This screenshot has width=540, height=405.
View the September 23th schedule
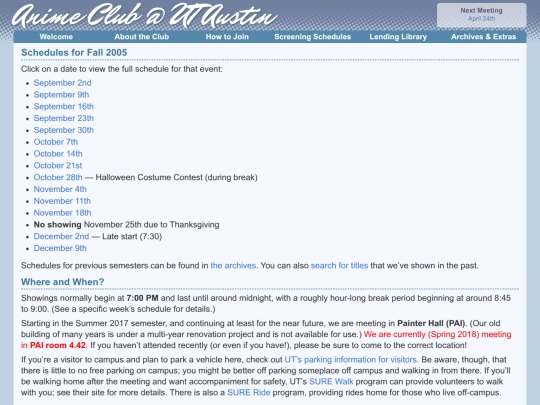(x=64, y=118)
